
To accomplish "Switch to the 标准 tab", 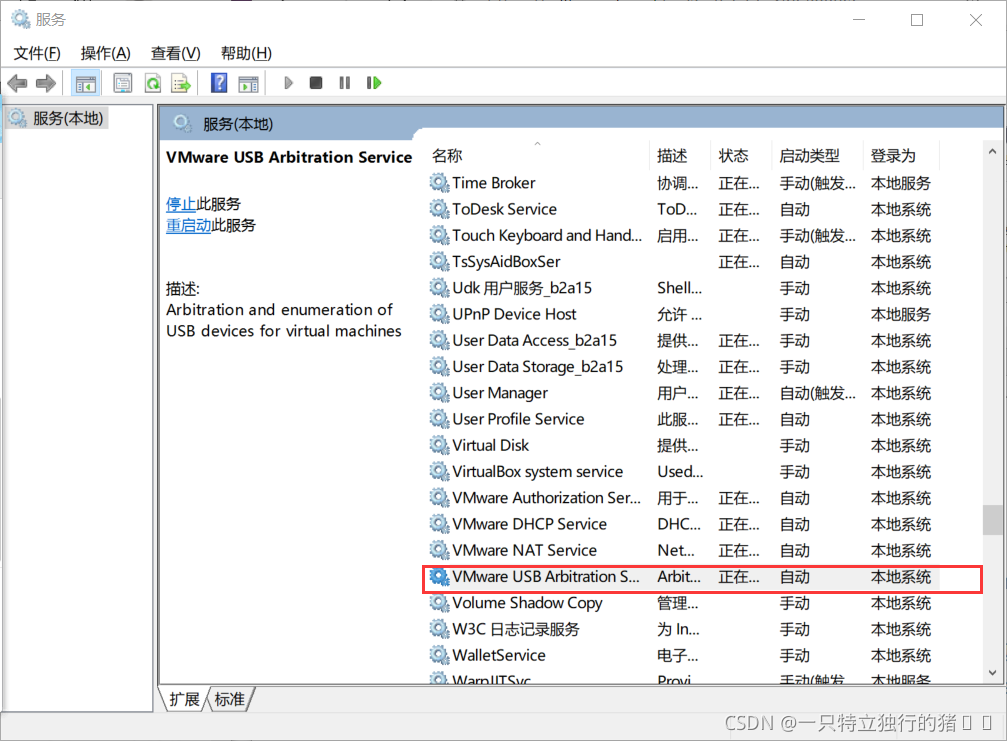I will pos(229,699).
